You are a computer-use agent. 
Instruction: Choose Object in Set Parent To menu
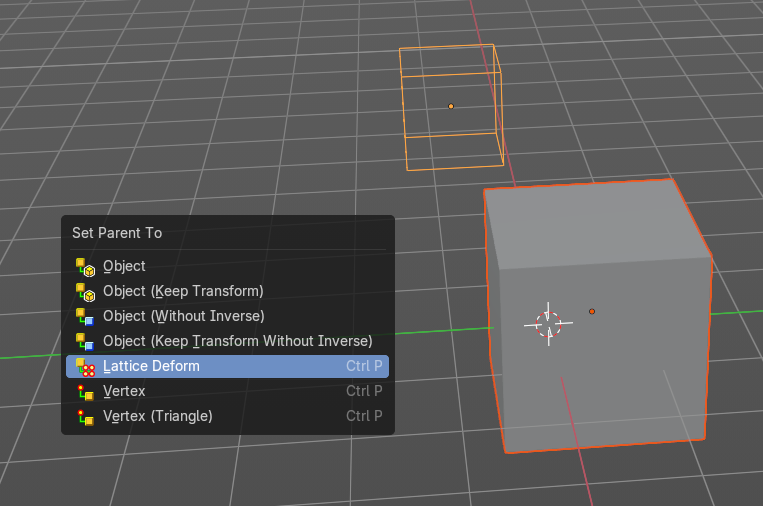227,266
